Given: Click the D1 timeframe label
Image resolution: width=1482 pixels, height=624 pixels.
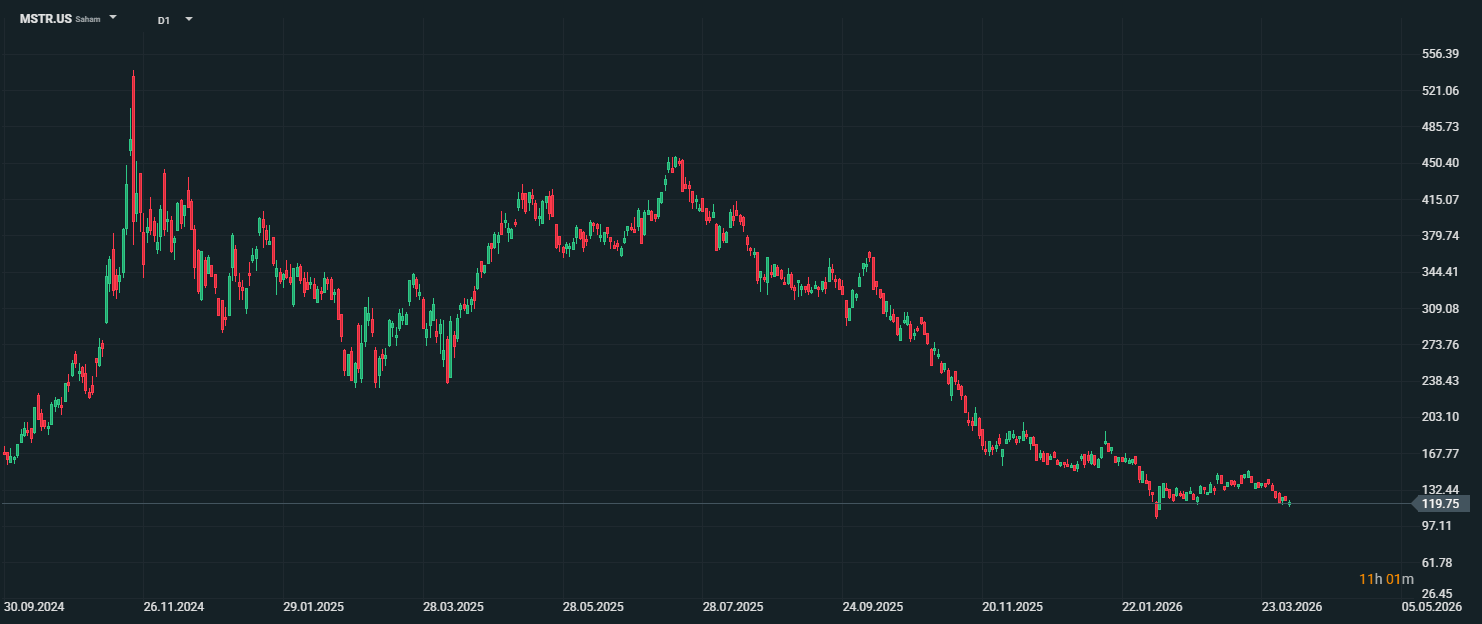Looking at the screenshot, I should coord(163,20).
